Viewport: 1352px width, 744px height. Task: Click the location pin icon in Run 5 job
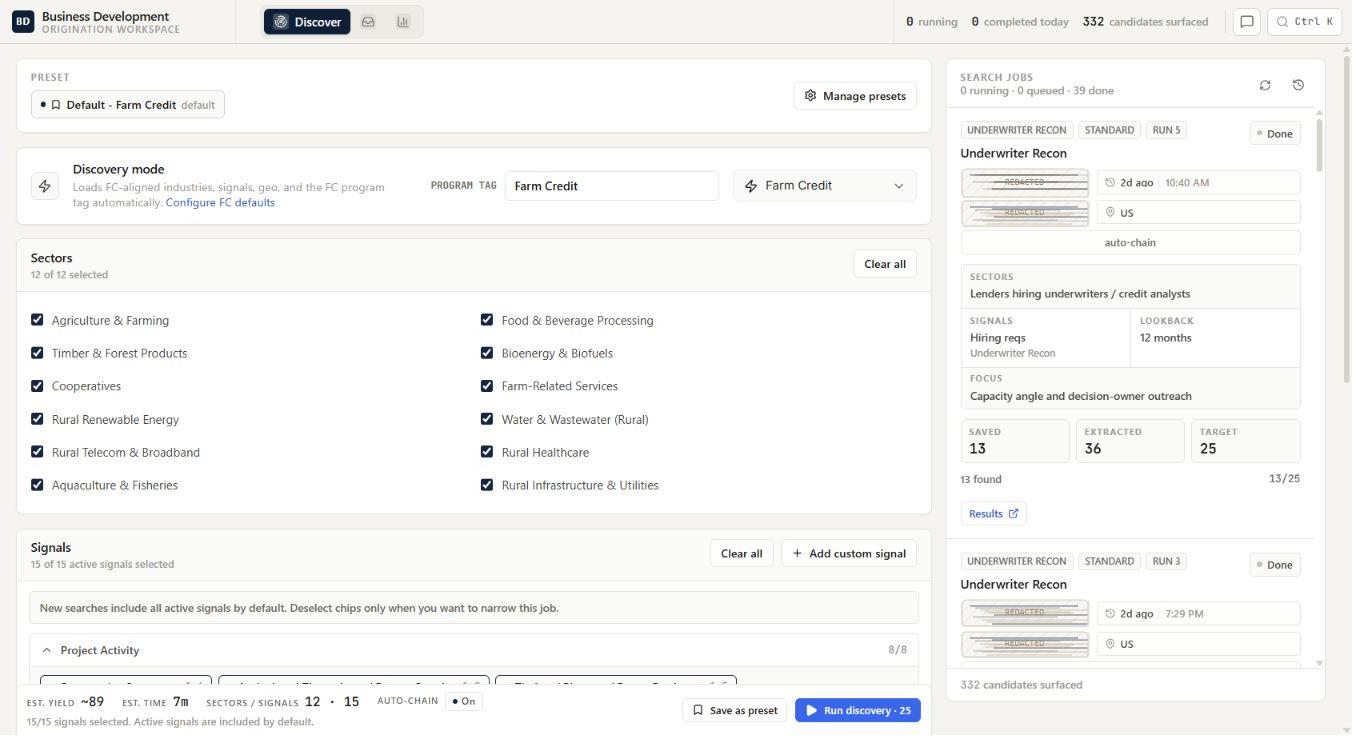(1110, 213)
